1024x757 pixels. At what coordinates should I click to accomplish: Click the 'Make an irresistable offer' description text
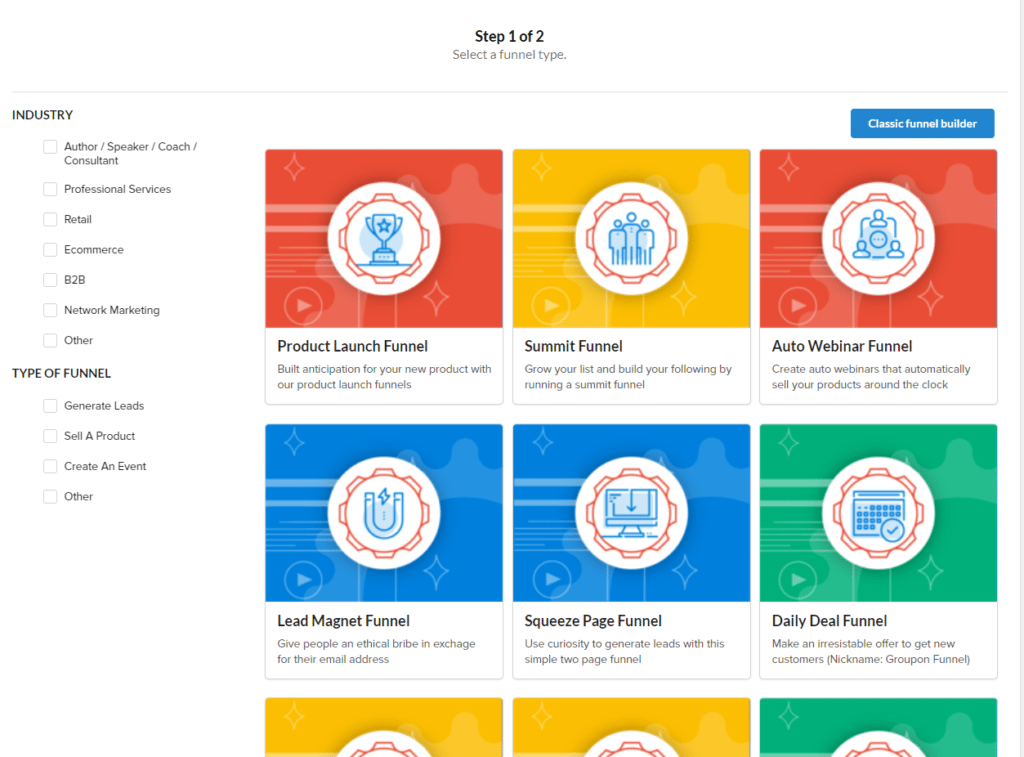point(871,651)
